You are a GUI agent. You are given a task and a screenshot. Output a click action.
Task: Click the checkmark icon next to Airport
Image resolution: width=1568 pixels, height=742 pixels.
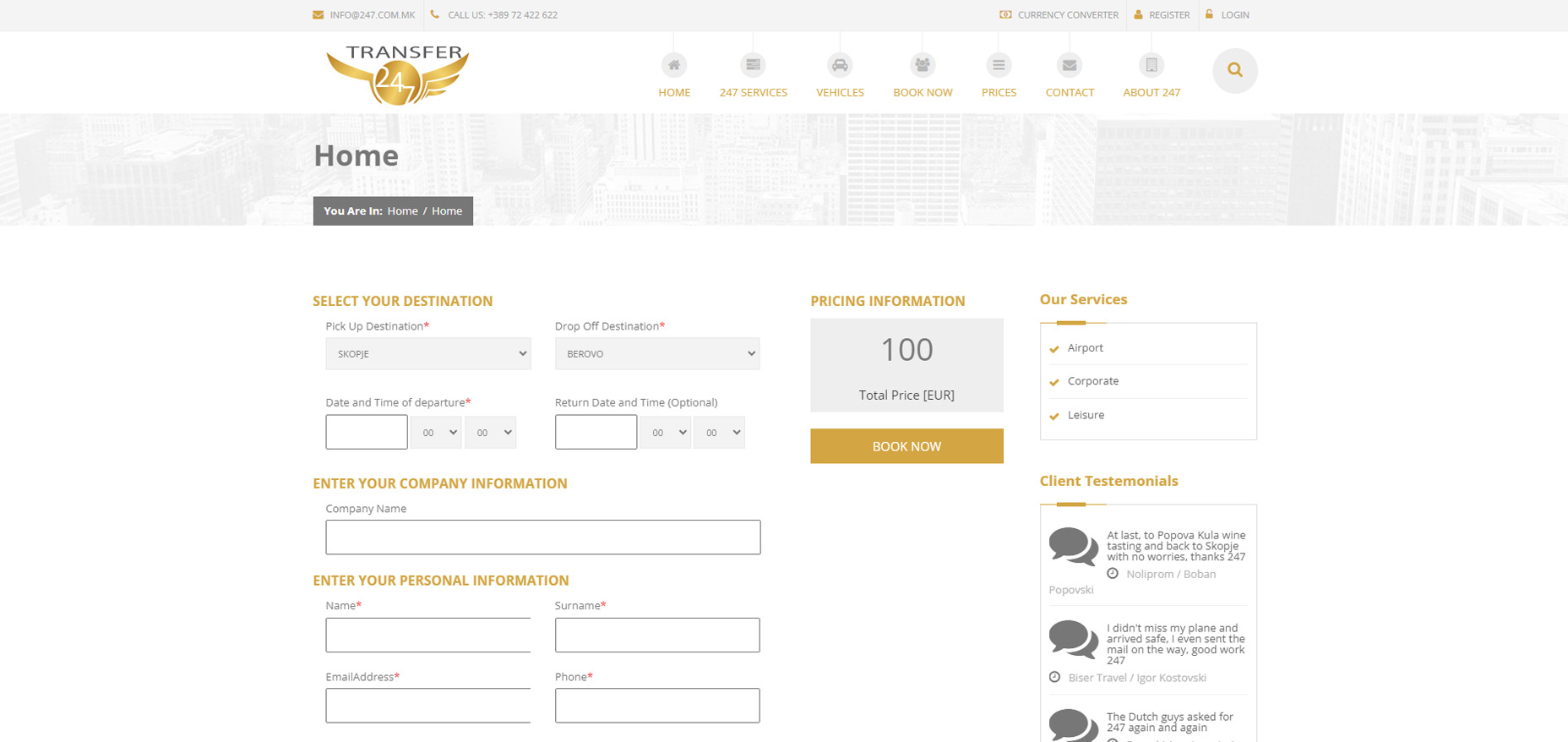click(x=1054, y=349)
